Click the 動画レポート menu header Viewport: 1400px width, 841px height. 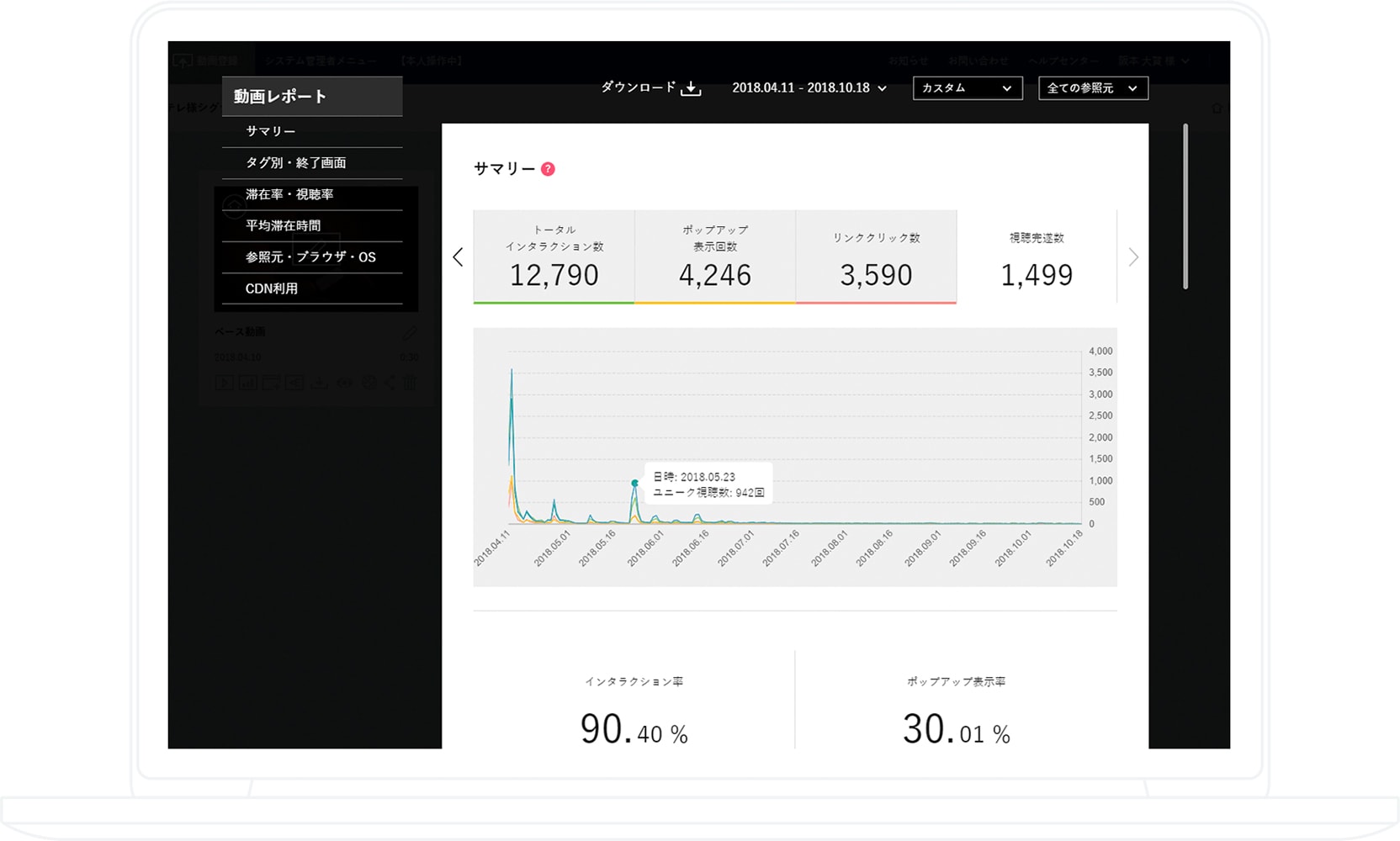click(312, 97)
